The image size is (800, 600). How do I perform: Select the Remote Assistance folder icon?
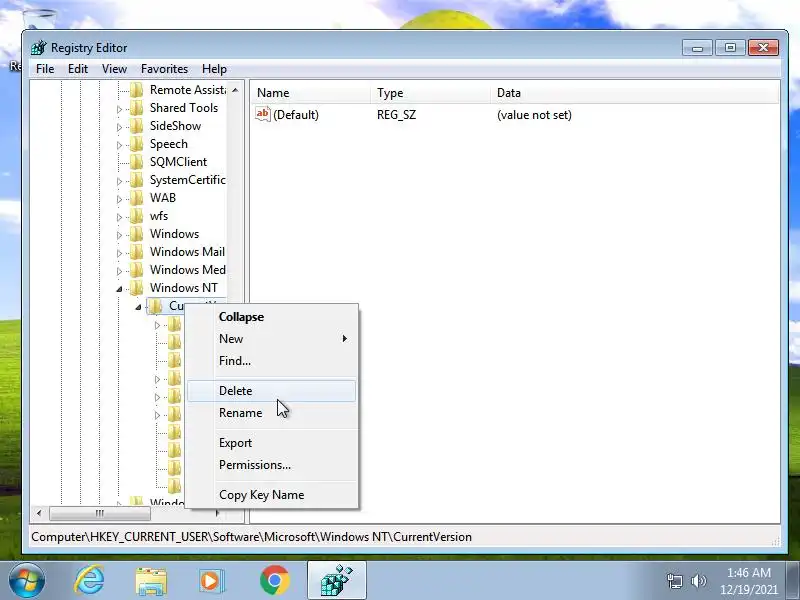136,90
